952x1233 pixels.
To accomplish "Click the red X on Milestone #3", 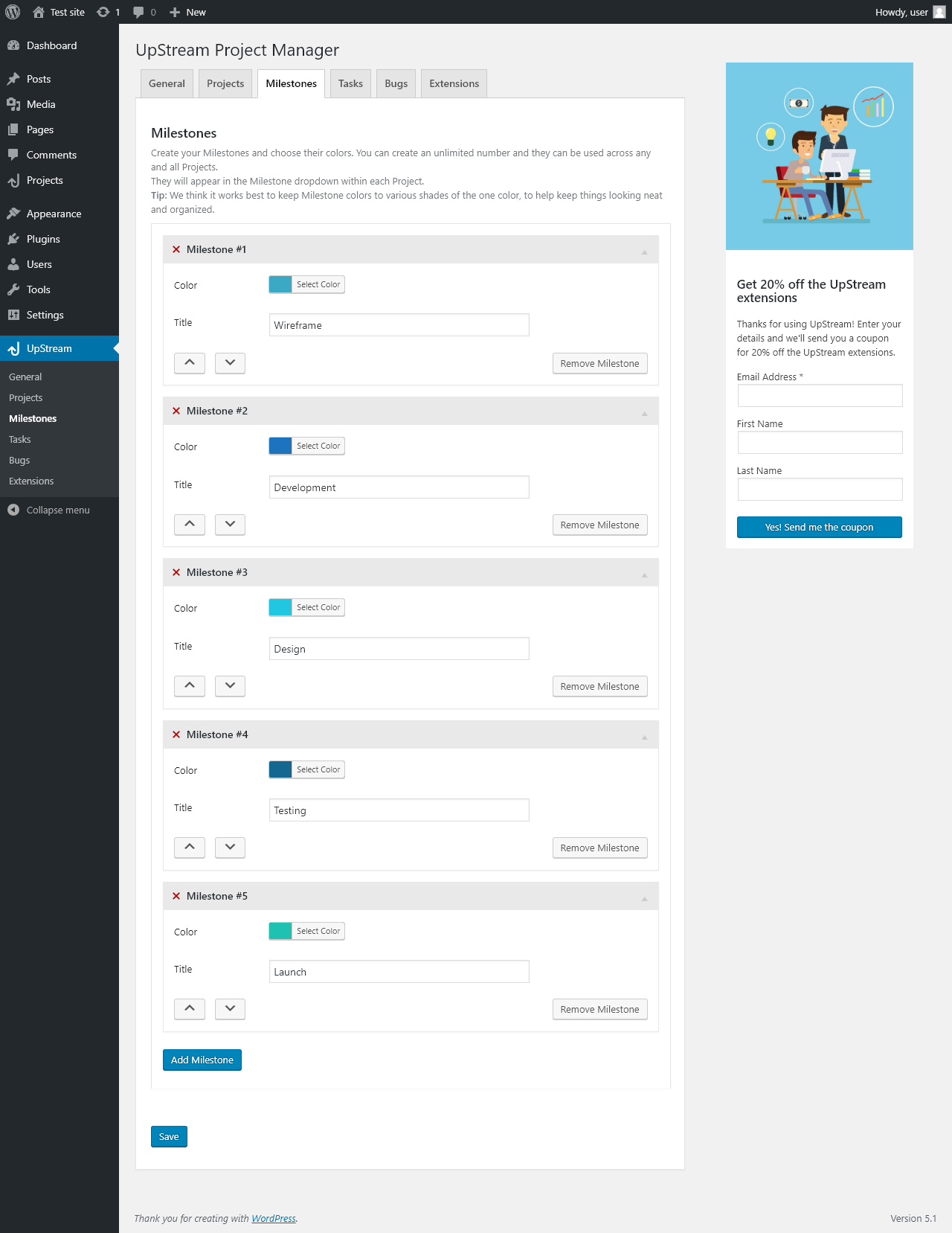I will point(176,572).
